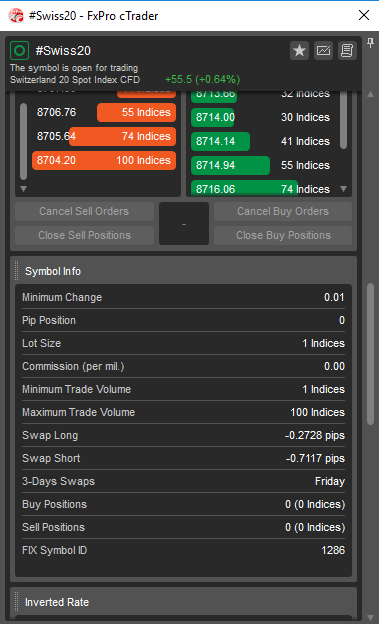Screen dimensions: 379x624
Task: Click up arrow of main panel scrollbar
Action: point(370,94)
